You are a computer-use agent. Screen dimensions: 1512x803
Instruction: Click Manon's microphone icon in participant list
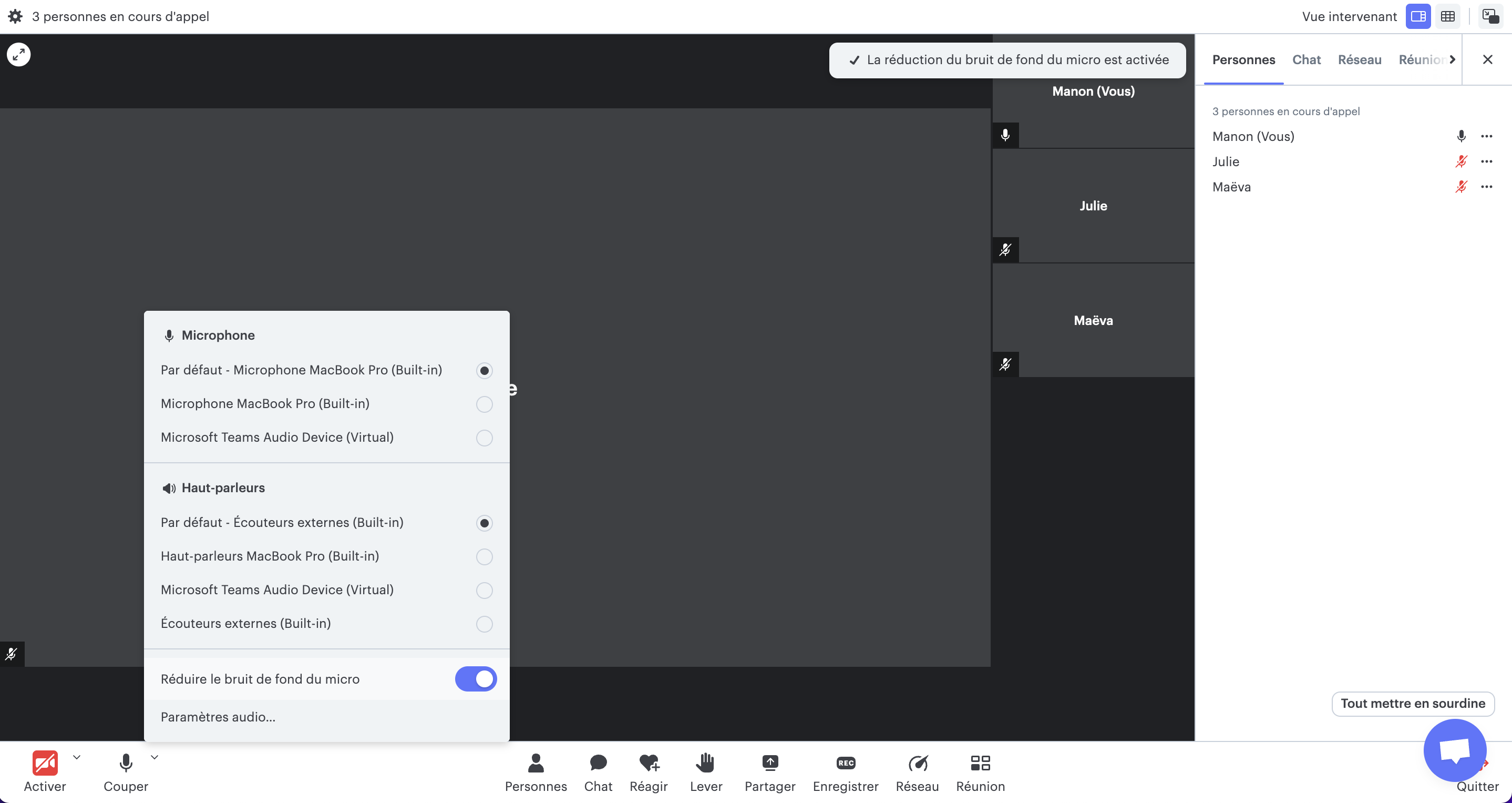click(1462, 136)
